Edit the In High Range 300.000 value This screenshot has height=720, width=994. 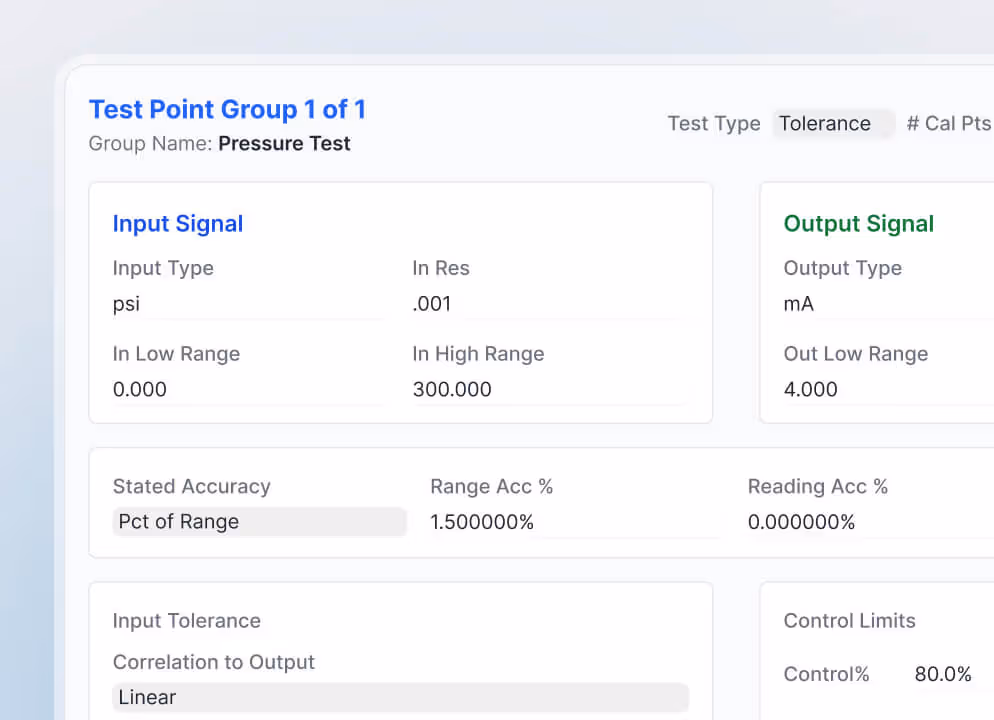click(550, 389)
